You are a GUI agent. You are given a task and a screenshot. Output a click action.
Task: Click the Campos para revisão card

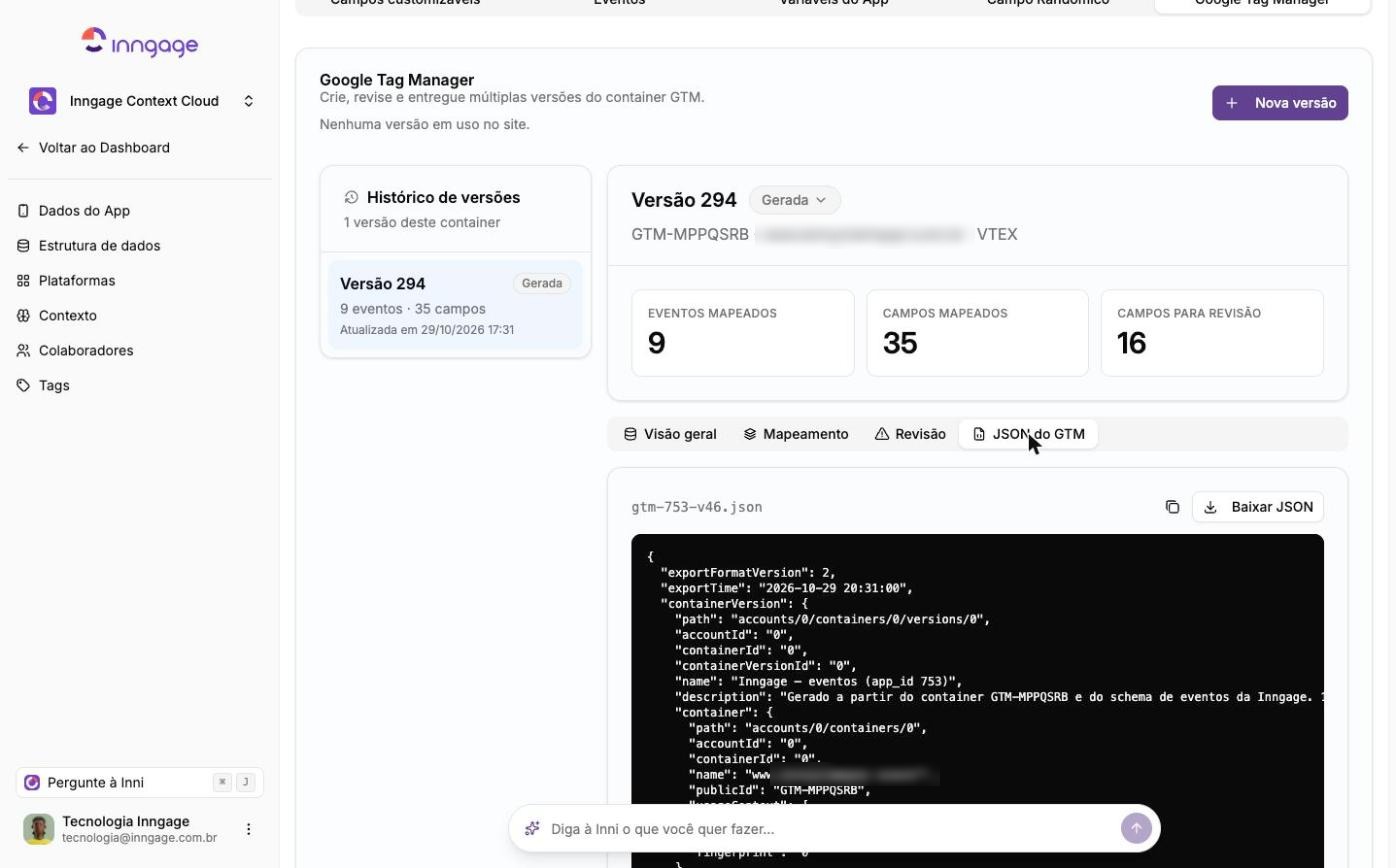tap(1212, 333)
